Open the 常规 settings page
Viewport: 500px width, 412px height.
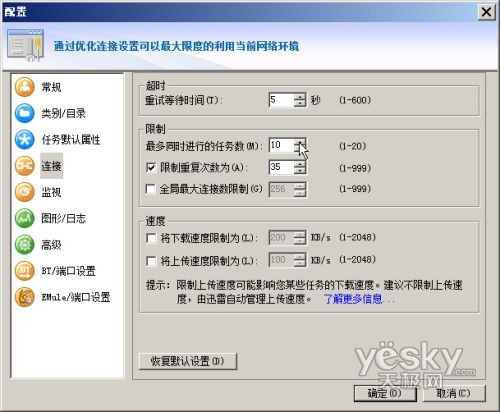click(51, 87)
